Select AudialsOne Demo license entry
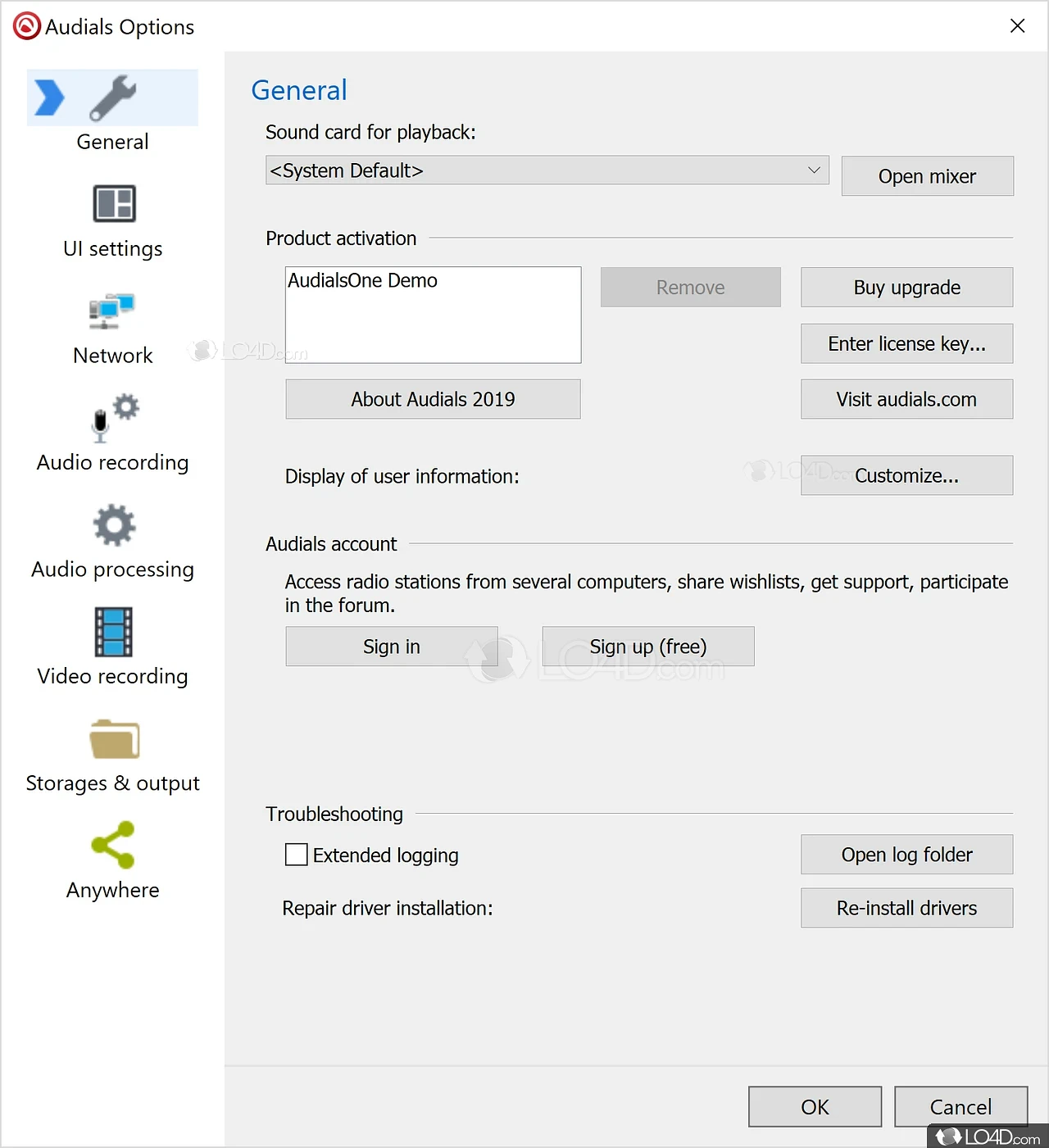The image size is (1049, 1148). click(363, 280)
